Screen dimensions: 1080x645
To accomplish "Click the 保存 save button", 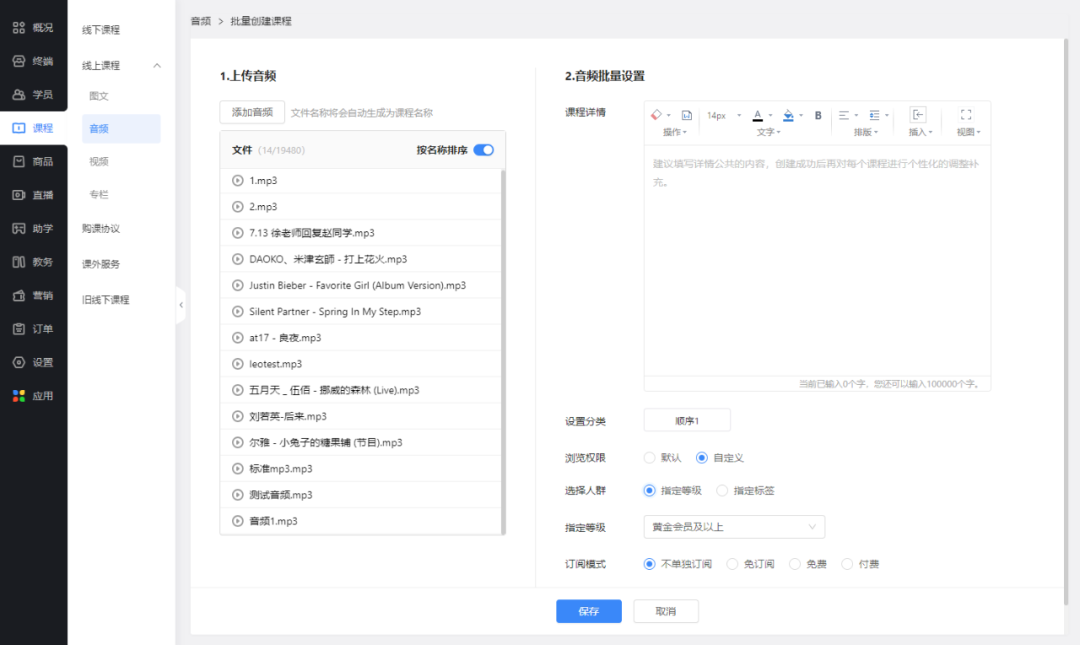I will [x=588, y=610].
